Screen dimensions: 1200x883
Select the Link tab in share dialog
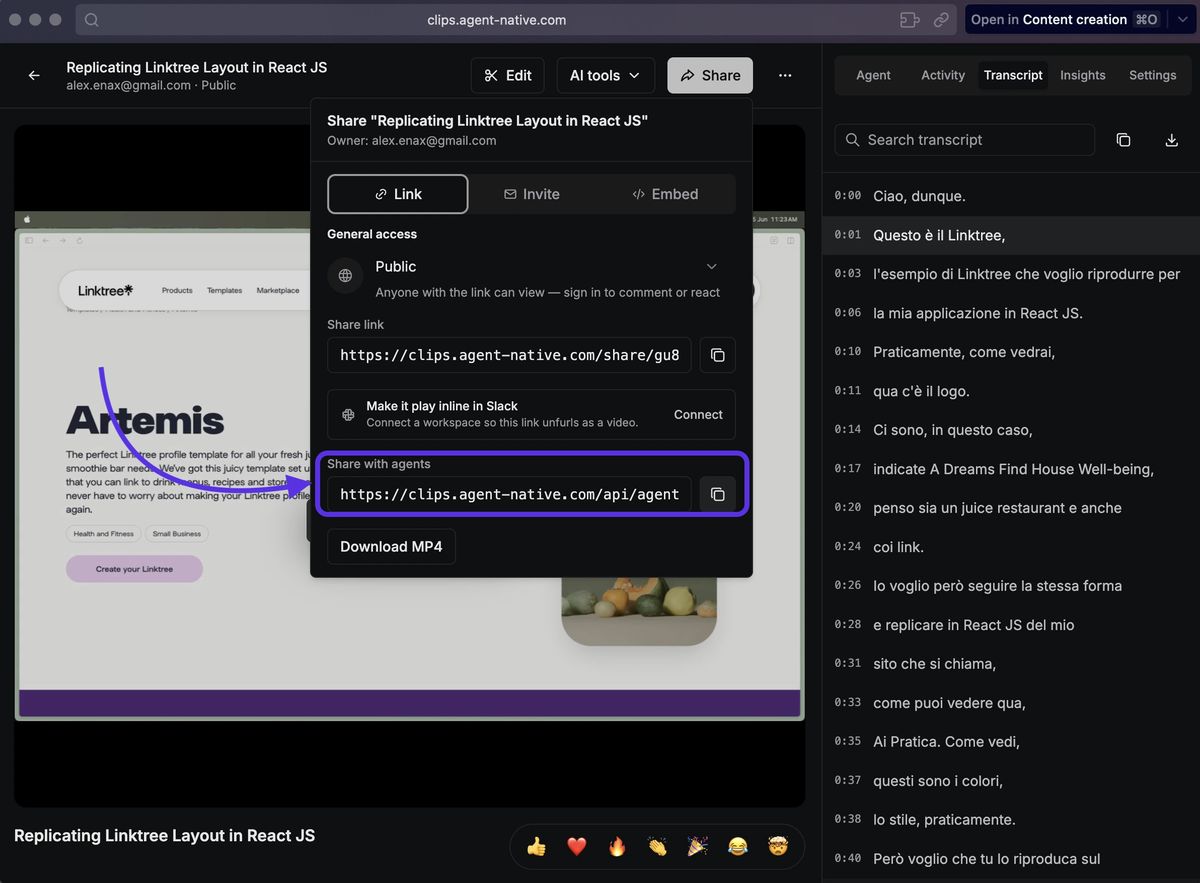tap(398, 194)
